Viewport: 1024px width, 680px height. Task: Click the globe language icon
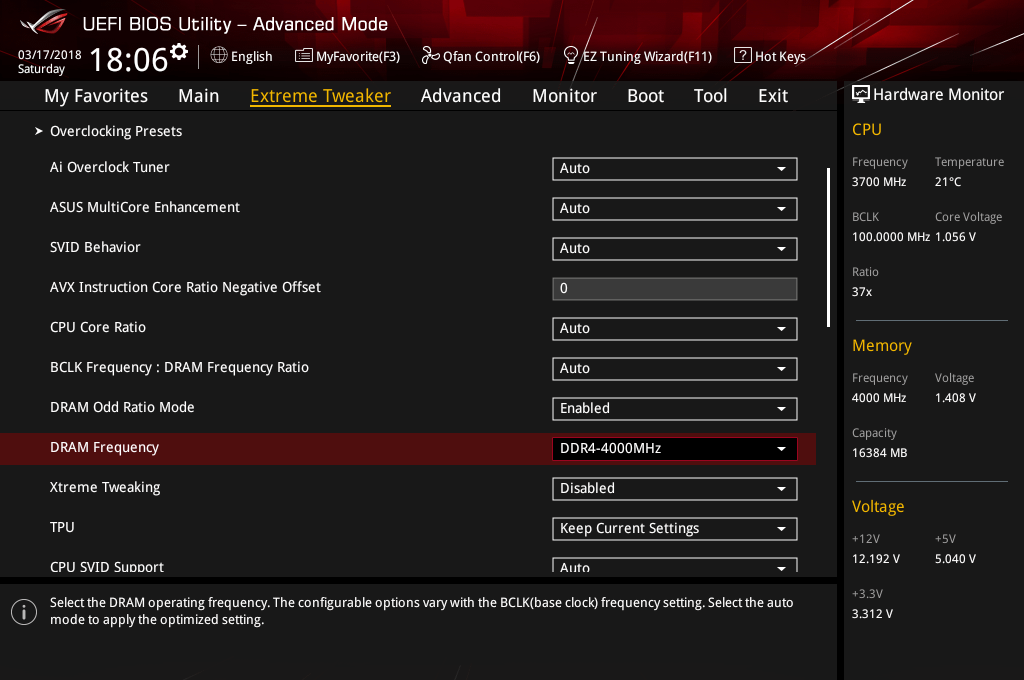click(219, 56)
